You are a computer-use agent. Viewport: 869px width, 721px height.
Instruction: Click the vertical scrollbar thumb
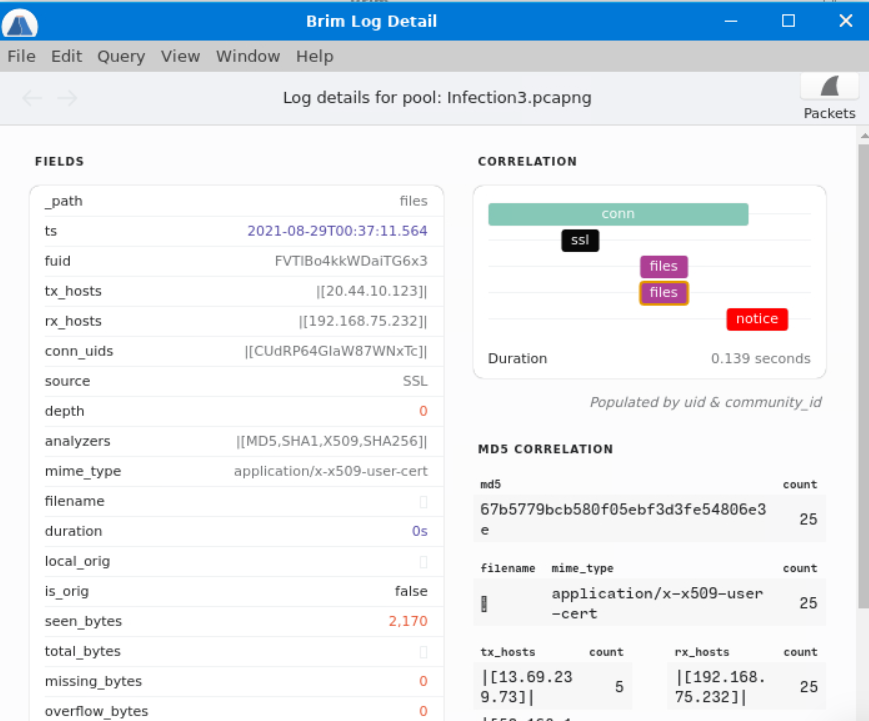click(863, 377)
